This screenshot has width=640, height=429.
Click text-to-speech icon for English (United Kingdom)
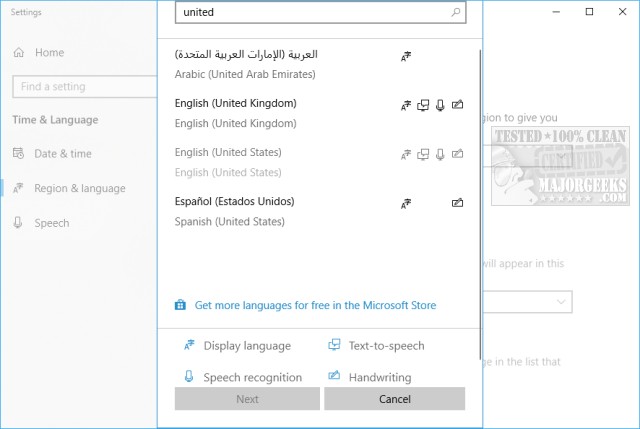pyautogui.click(x=423, y=104)
